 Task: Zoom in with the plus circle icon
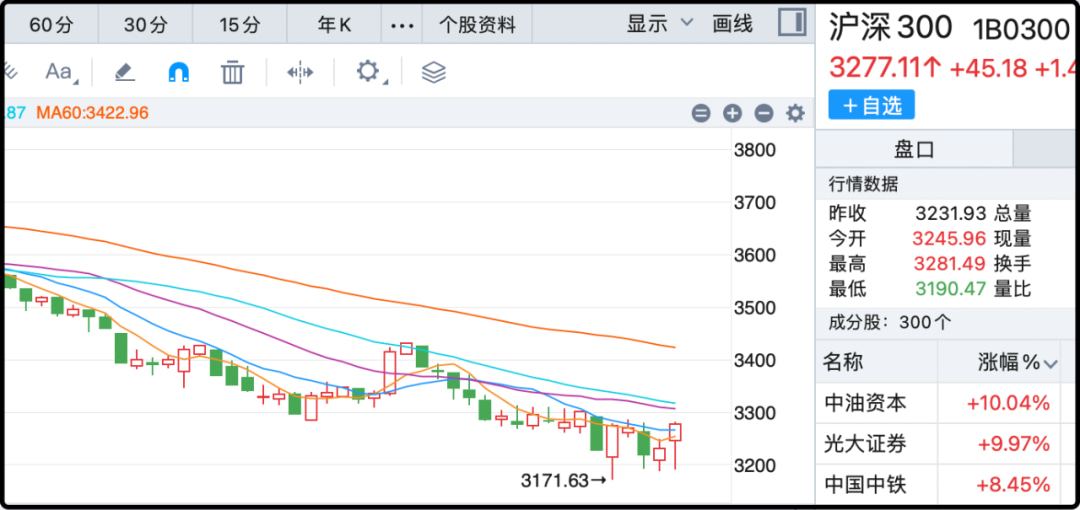click(732, 114)
